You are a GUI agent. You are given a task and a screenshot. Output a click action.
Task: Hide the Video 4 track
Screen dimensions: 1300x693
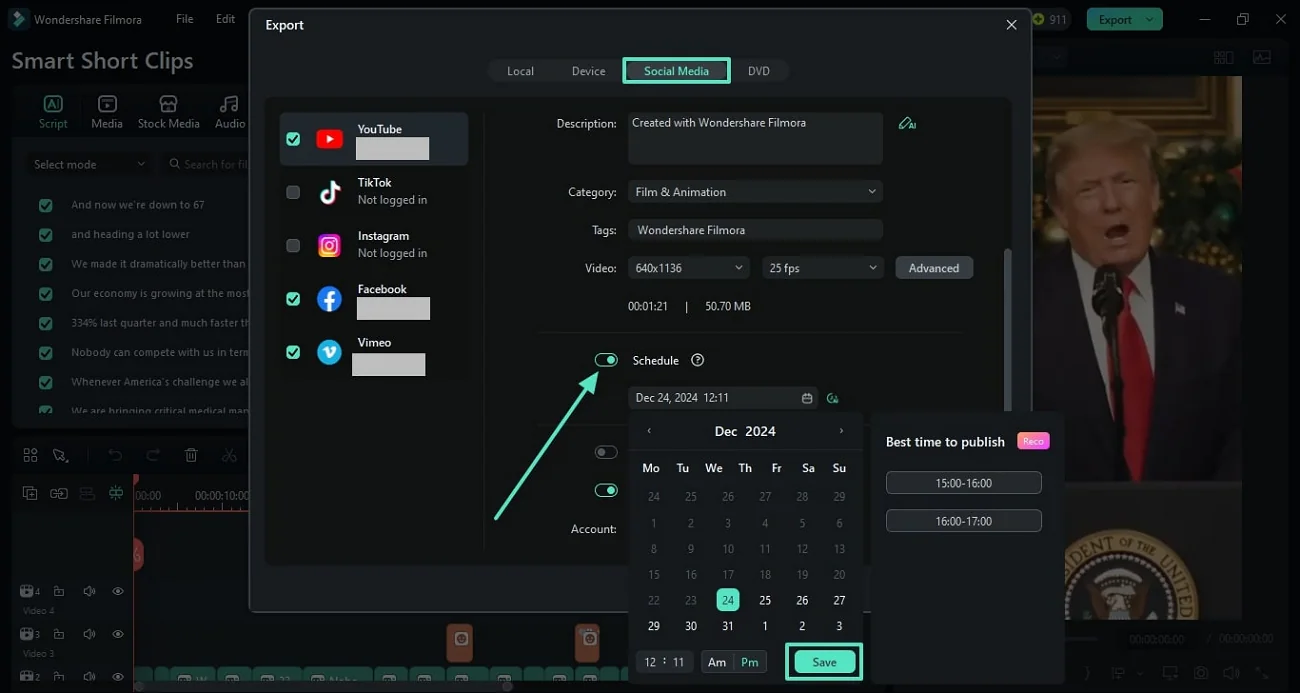(x=118, y=591)
